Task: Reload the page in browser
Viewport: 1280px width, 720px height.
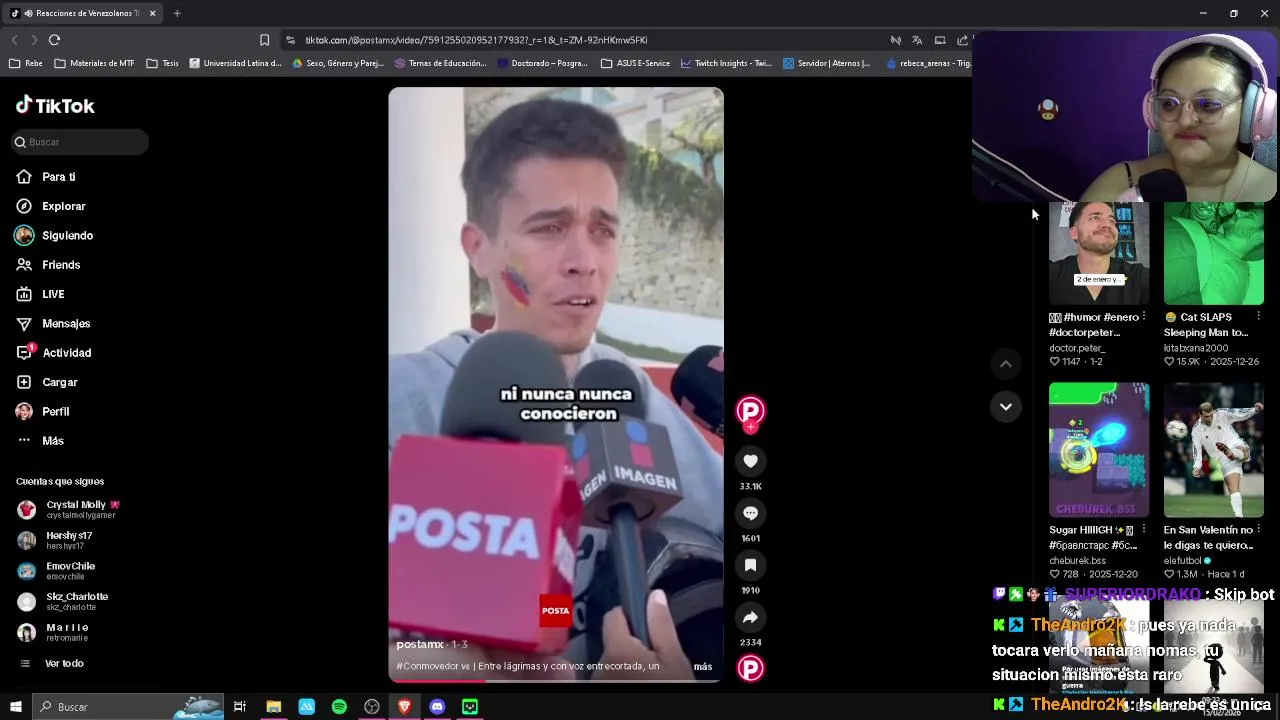Action: coord(54,40)
